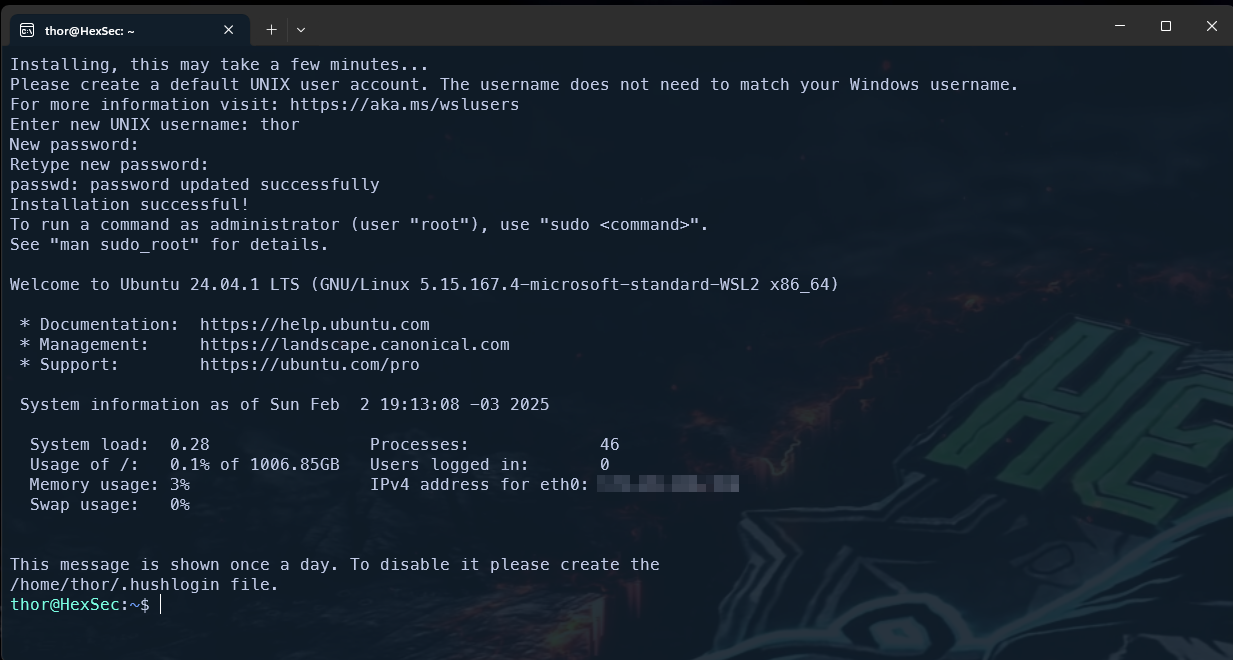Open the https://help.ubuntu.com documentation link
This screenshot has width=1233, height=660.
click(315, 324)
